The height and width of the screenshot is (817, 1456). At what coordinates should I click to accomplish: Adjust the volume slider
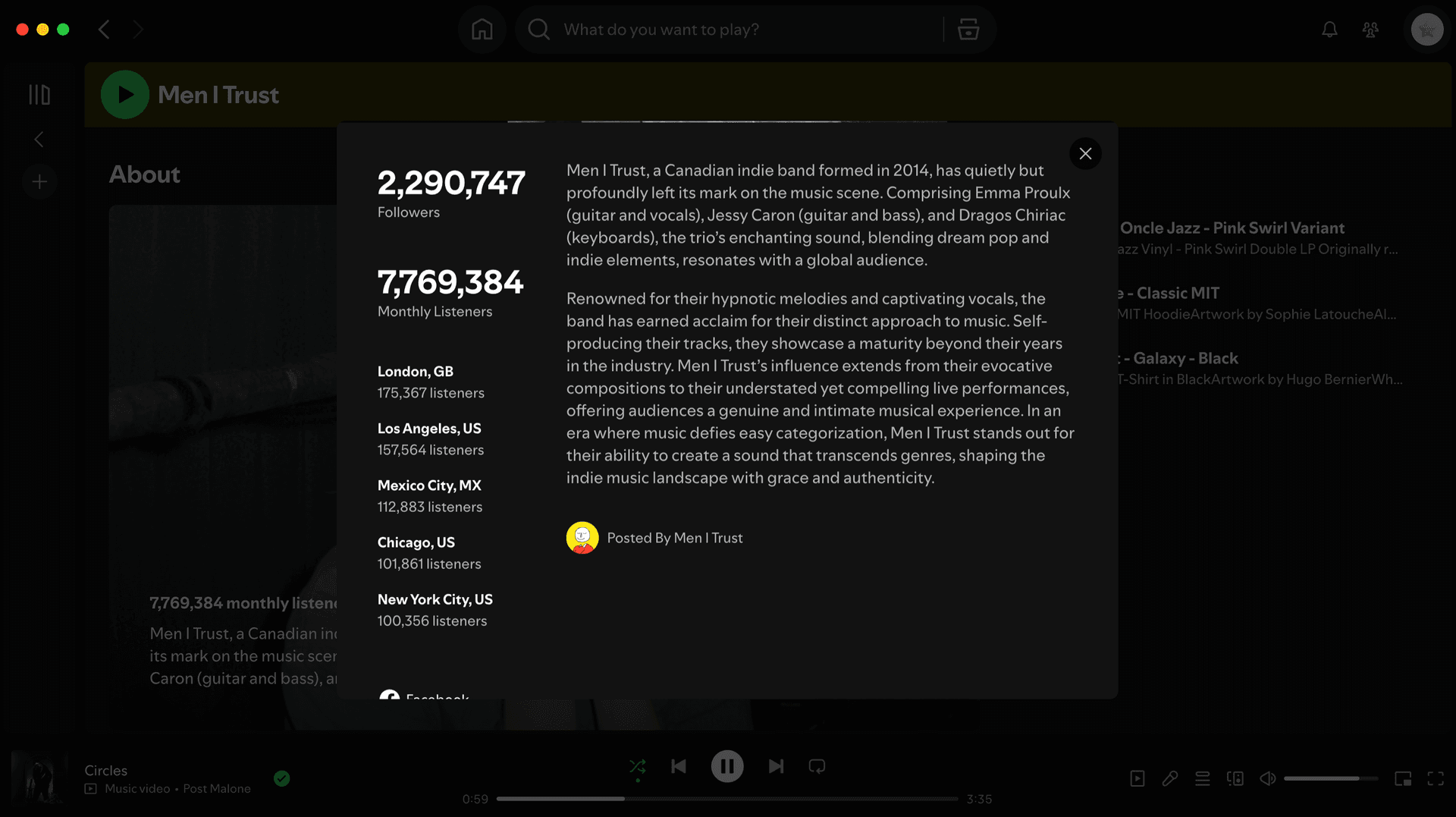pyautogui.click(x=1331, y=778)
